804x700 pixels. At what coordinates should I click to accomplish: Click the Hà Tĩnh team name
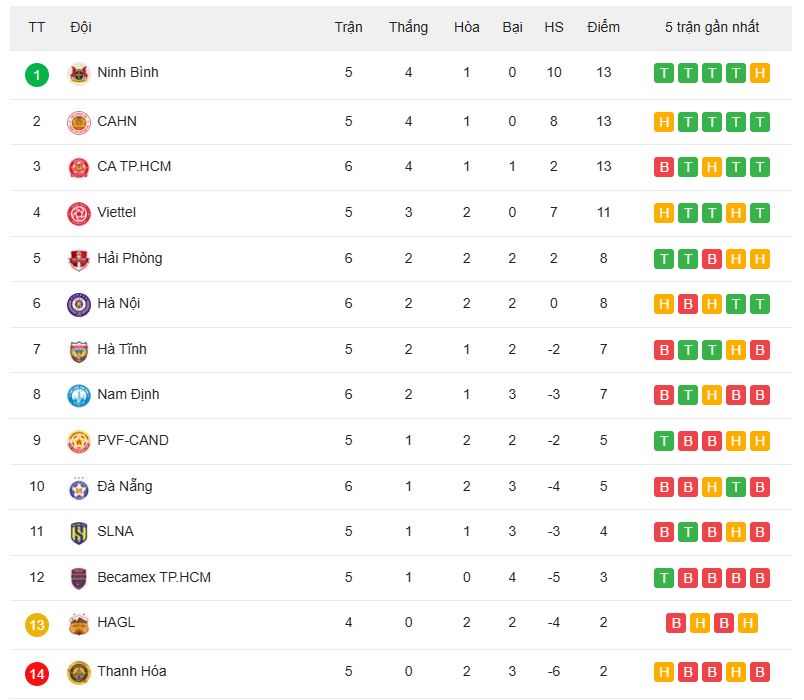[x=122, y=349]
